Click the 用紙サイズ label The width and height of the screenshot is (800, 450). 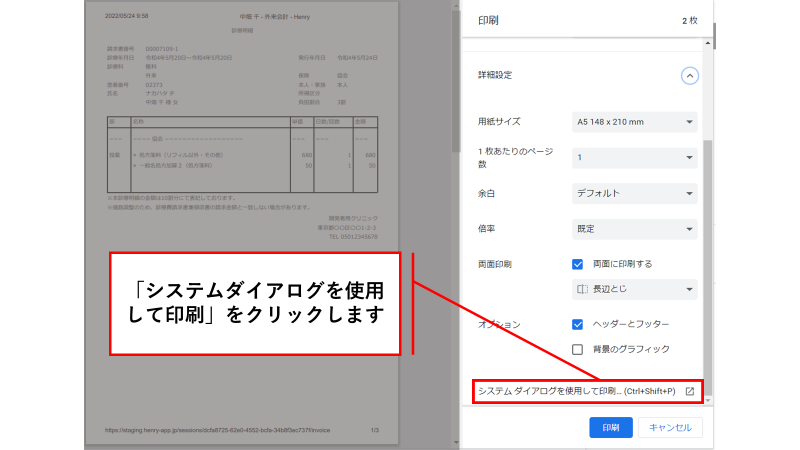[499, 121]
